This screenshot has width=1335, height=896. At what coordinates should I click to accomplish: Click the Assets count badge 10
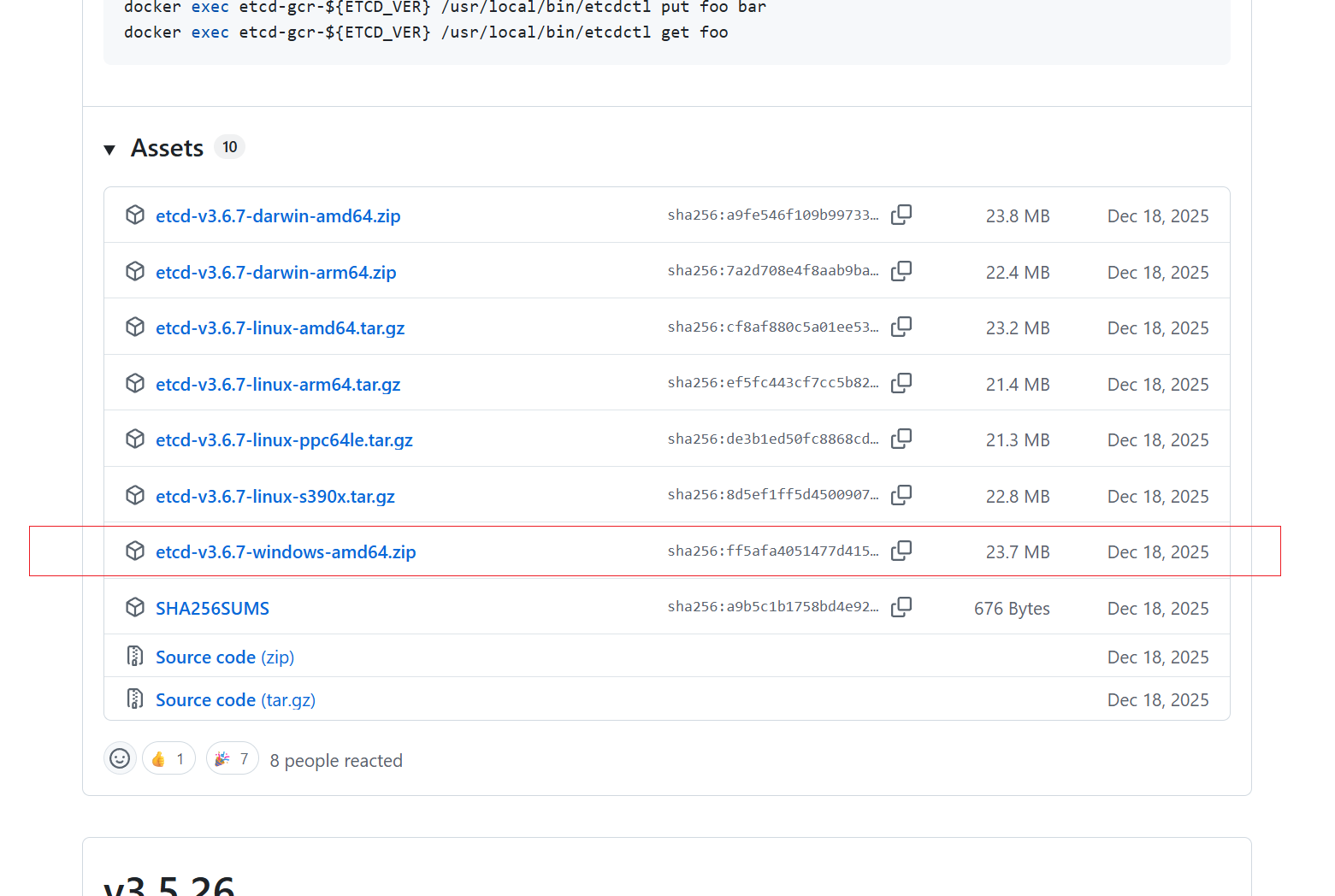229,147
